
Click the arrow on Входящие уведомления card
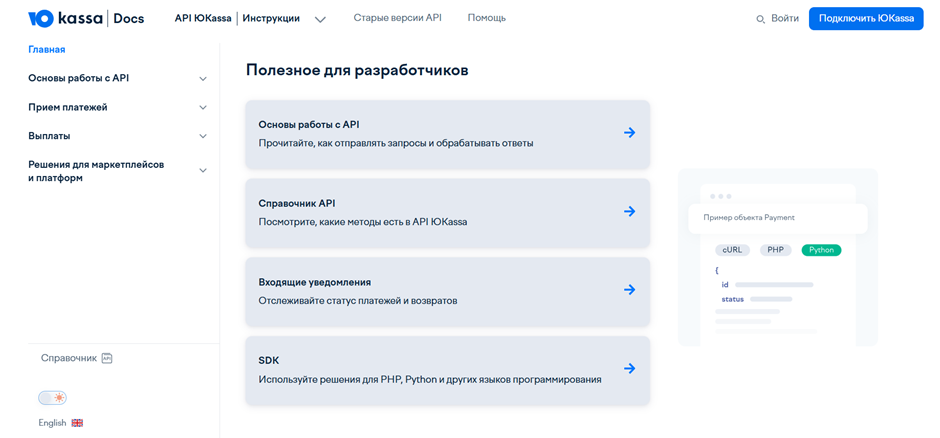click(x=629, y=290)
